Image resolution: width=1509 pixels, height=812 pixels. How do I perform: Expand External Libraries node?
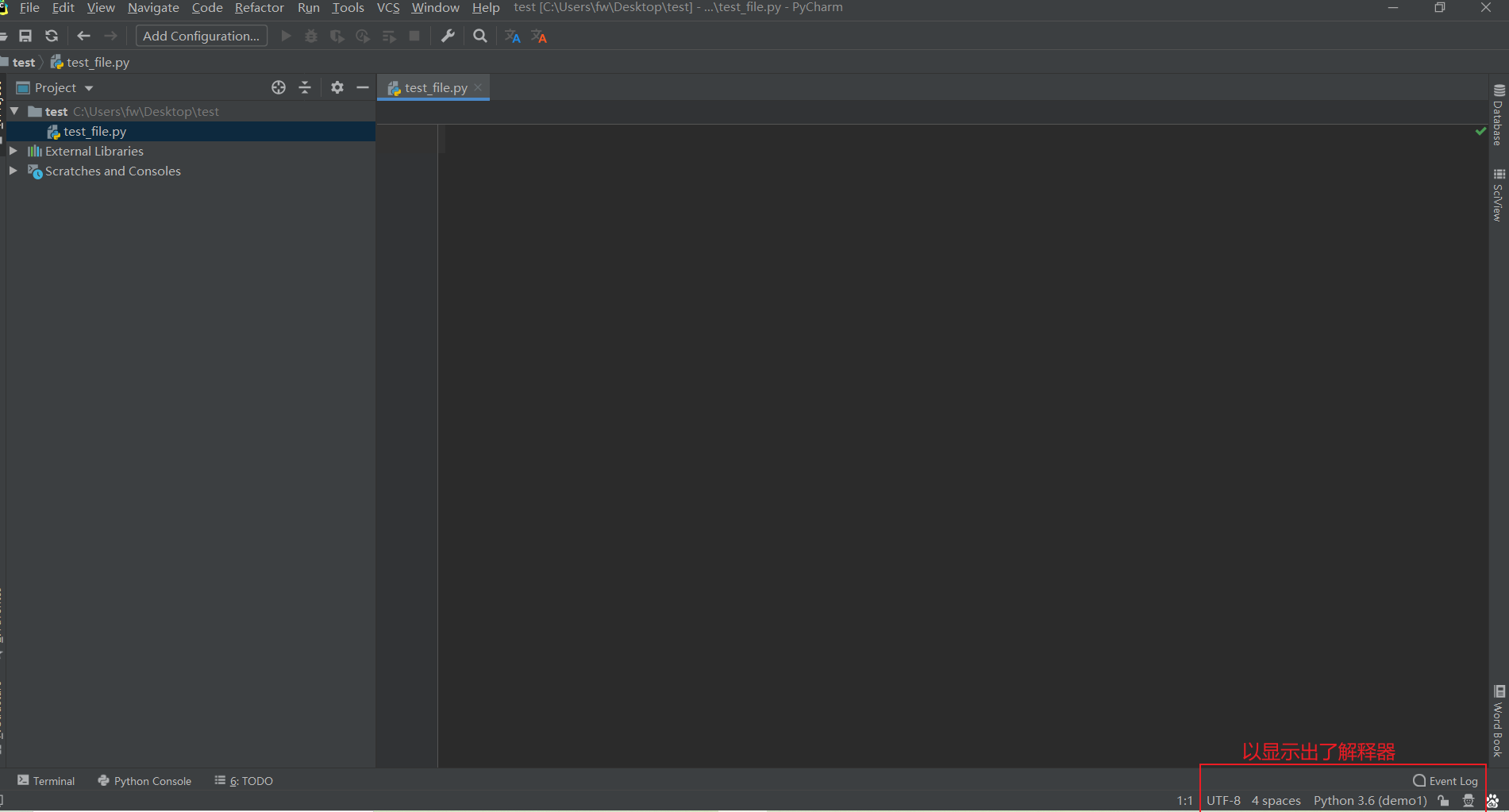coord(13,151)
